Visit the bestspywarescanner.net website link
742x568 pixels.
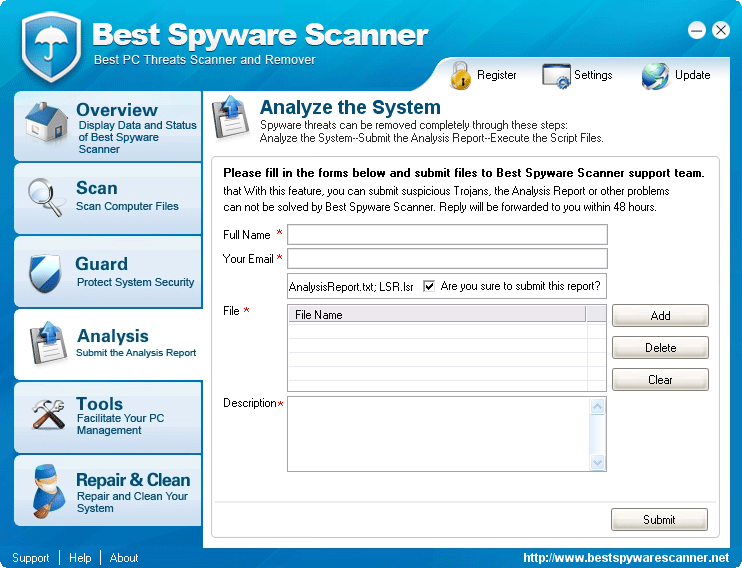coord(626,558)
